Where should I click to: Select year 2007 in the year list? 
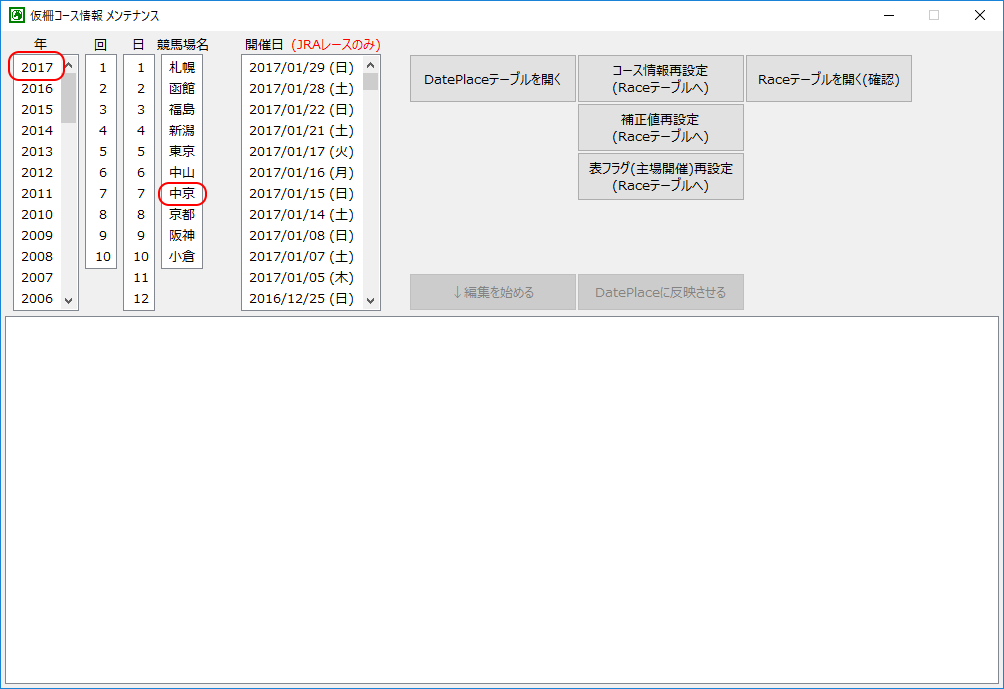click(37, 278)
